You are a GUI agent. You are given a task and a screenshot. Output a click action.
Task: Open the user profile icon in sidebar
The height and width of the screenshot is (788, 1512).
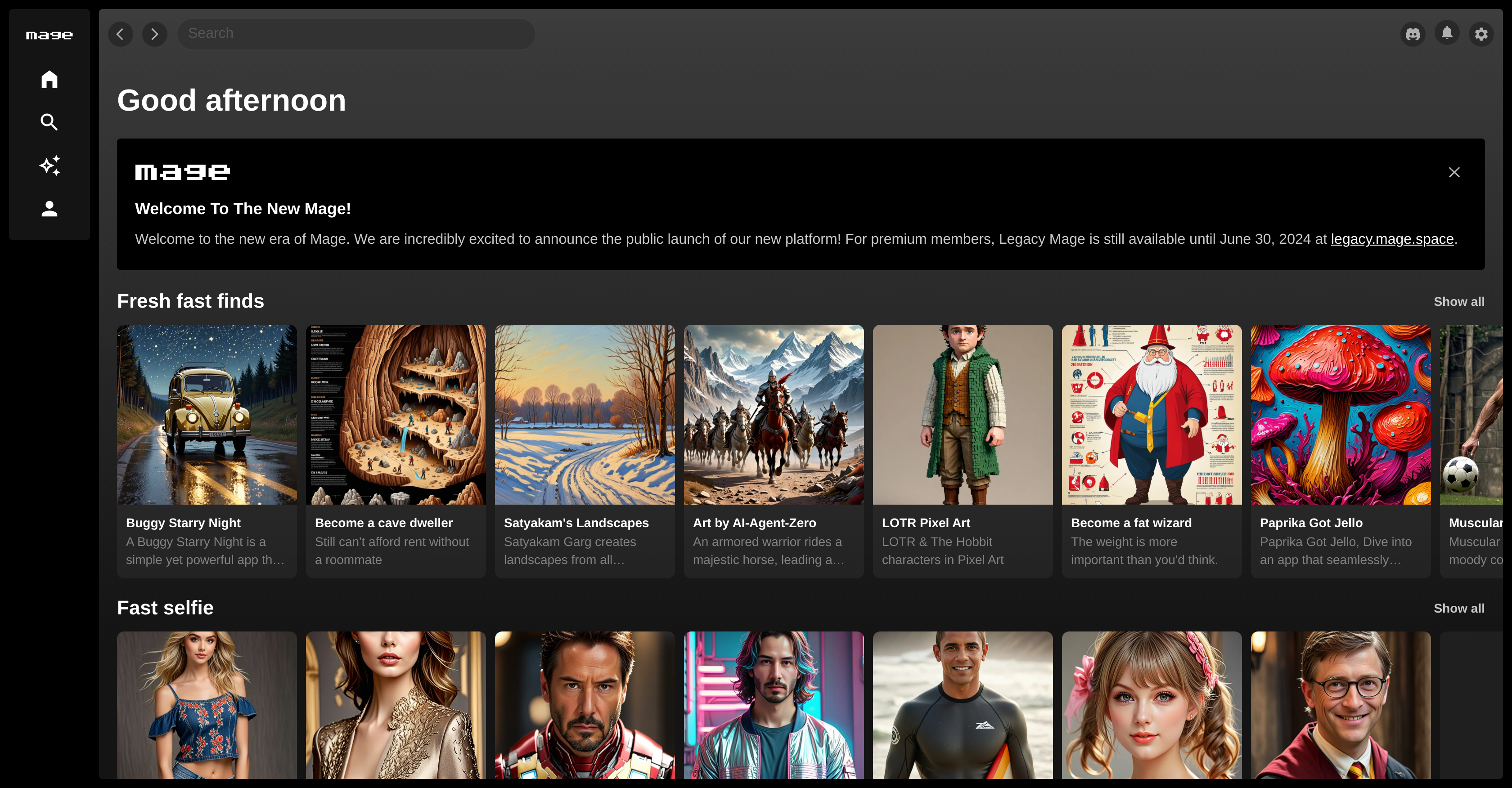(x=49, y=209)
